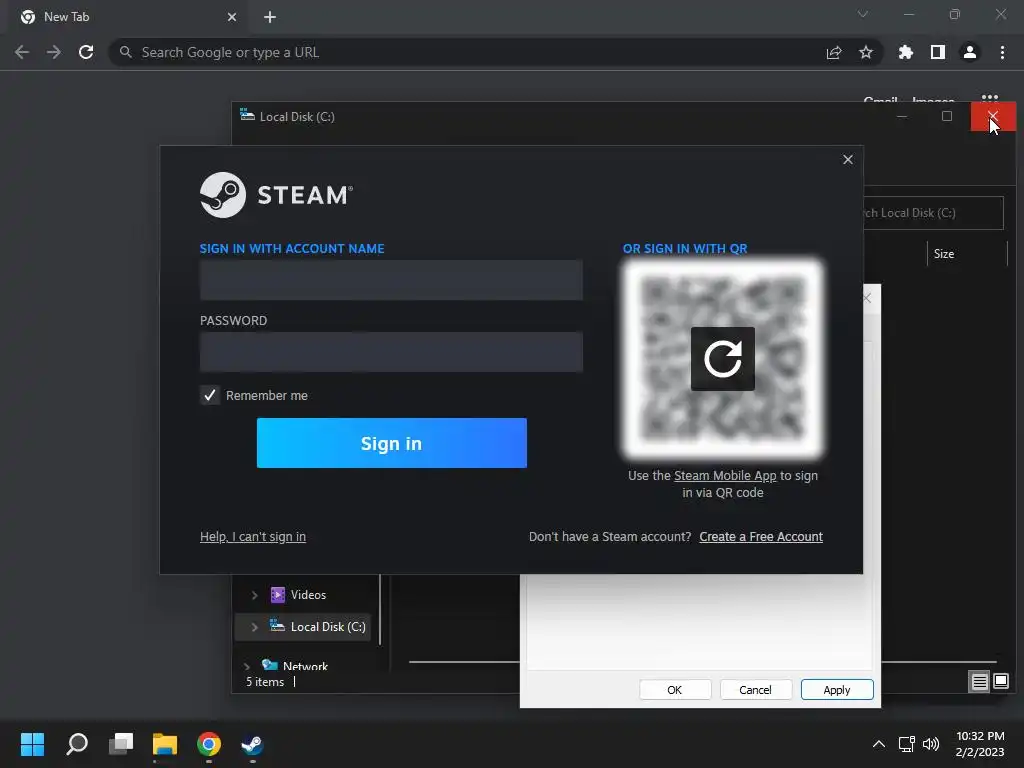The image size is (1024, 768).
Task: Open the Google apps grid
Action: 990,99
